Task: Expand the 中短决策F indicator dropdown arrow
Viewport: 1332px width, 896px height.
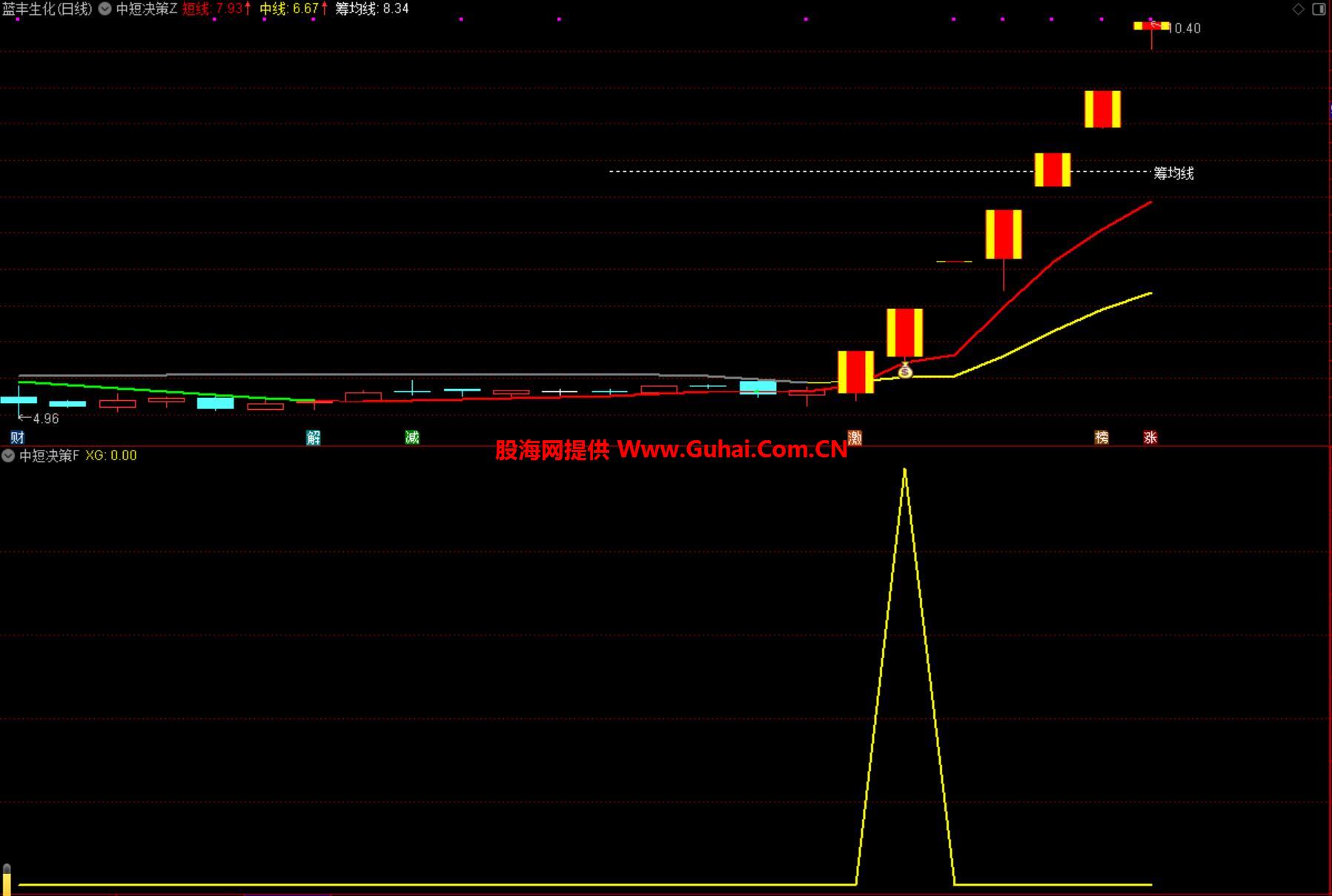Action: pyautogui.click(x=8, y=456)
